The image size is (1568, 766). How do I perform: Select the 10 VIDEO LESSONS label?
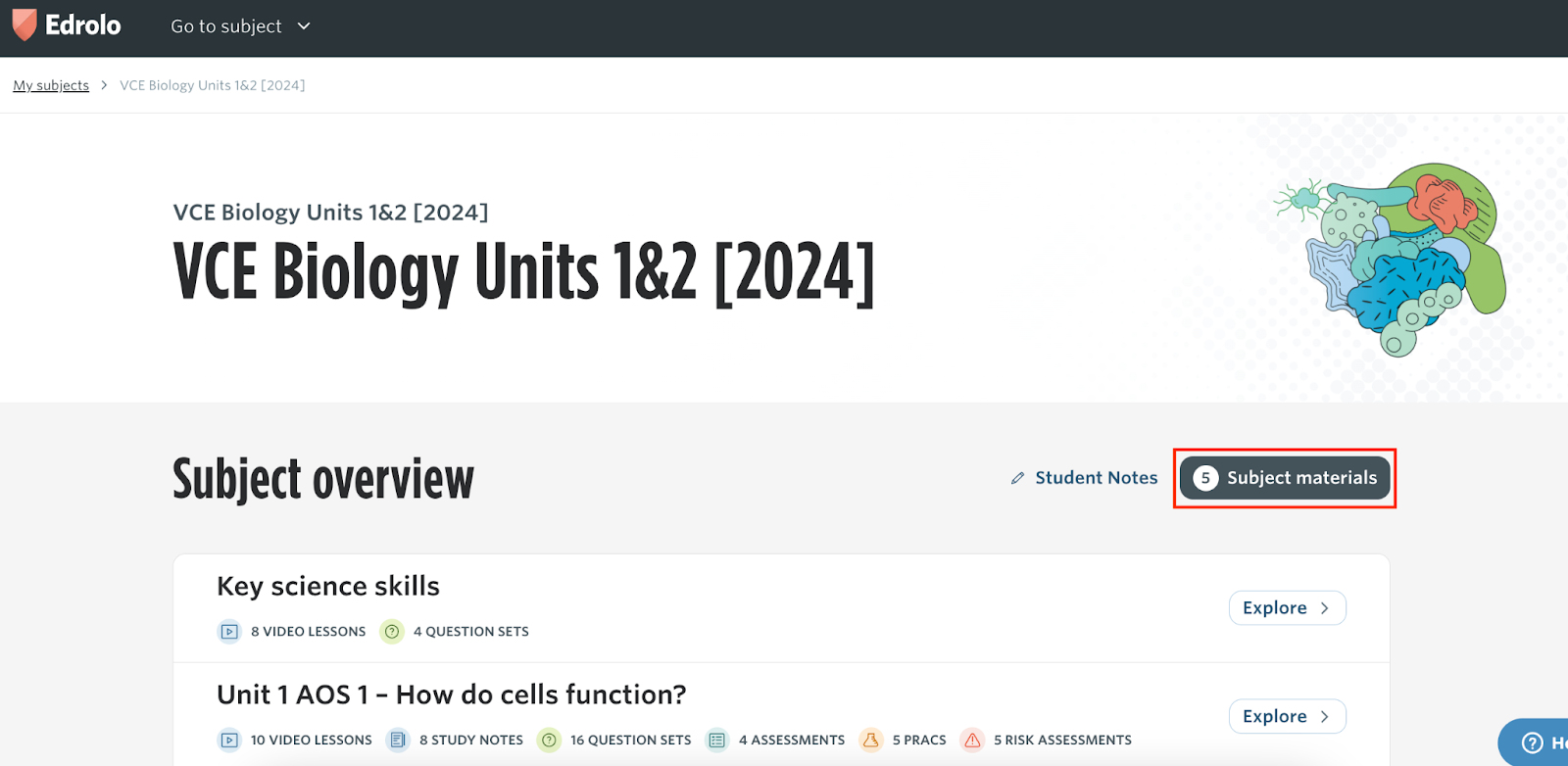pyautogui.click(x=312, y=741)
